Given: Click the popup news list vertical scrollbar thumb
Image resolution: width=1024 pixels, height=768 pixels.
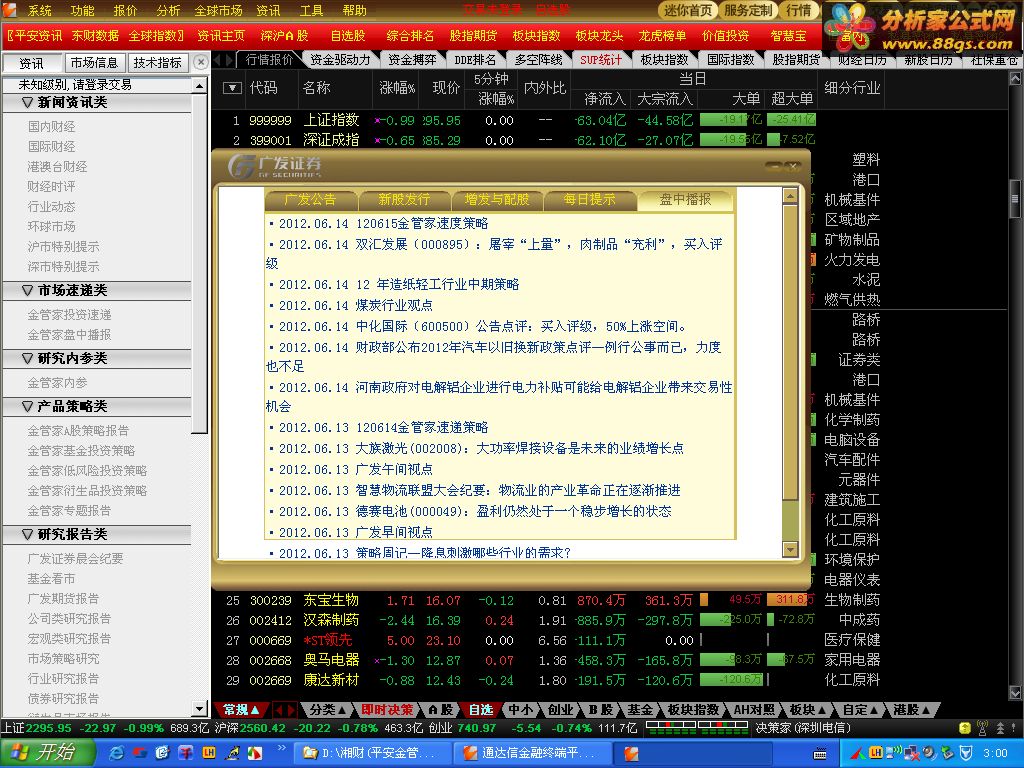Looking at the screenshot, I should tap(790, 353).
